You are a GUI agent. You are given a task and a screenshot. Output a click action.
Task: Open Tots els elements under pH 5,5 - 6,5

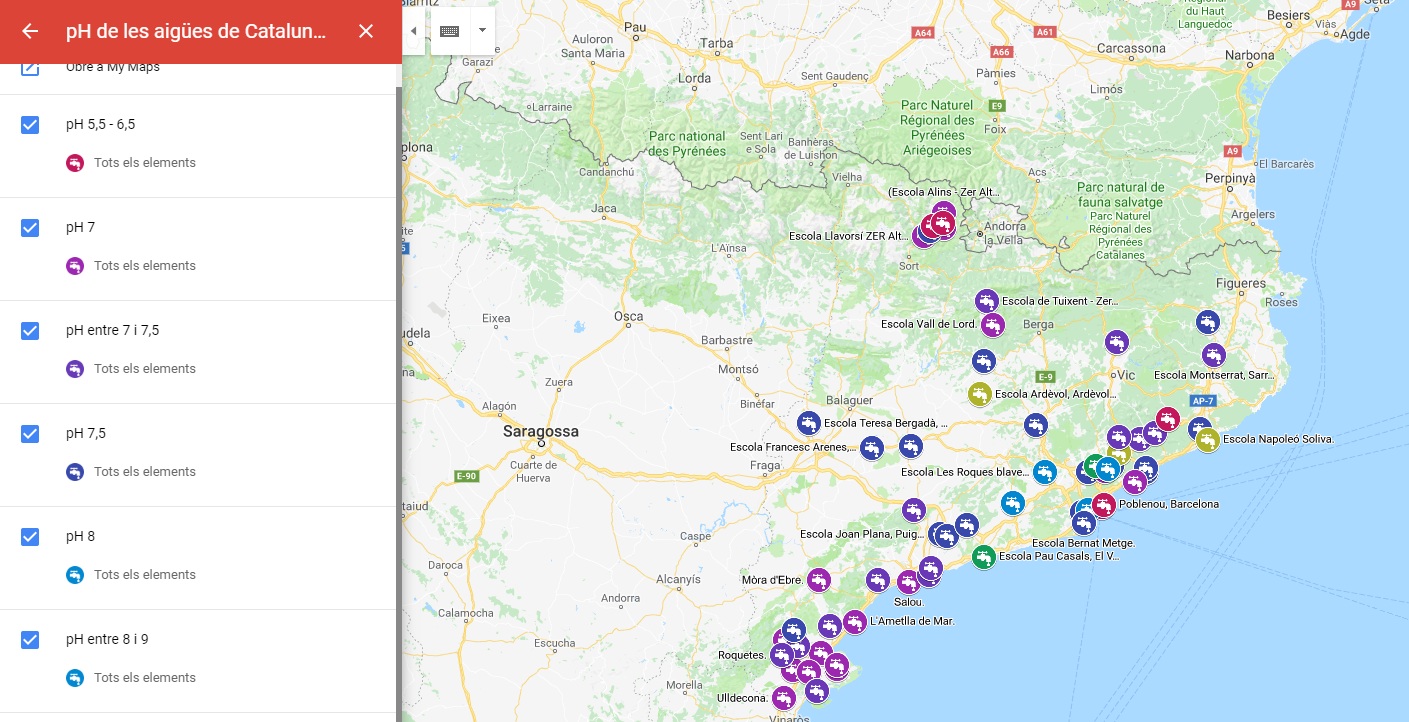tap(144, 163)
